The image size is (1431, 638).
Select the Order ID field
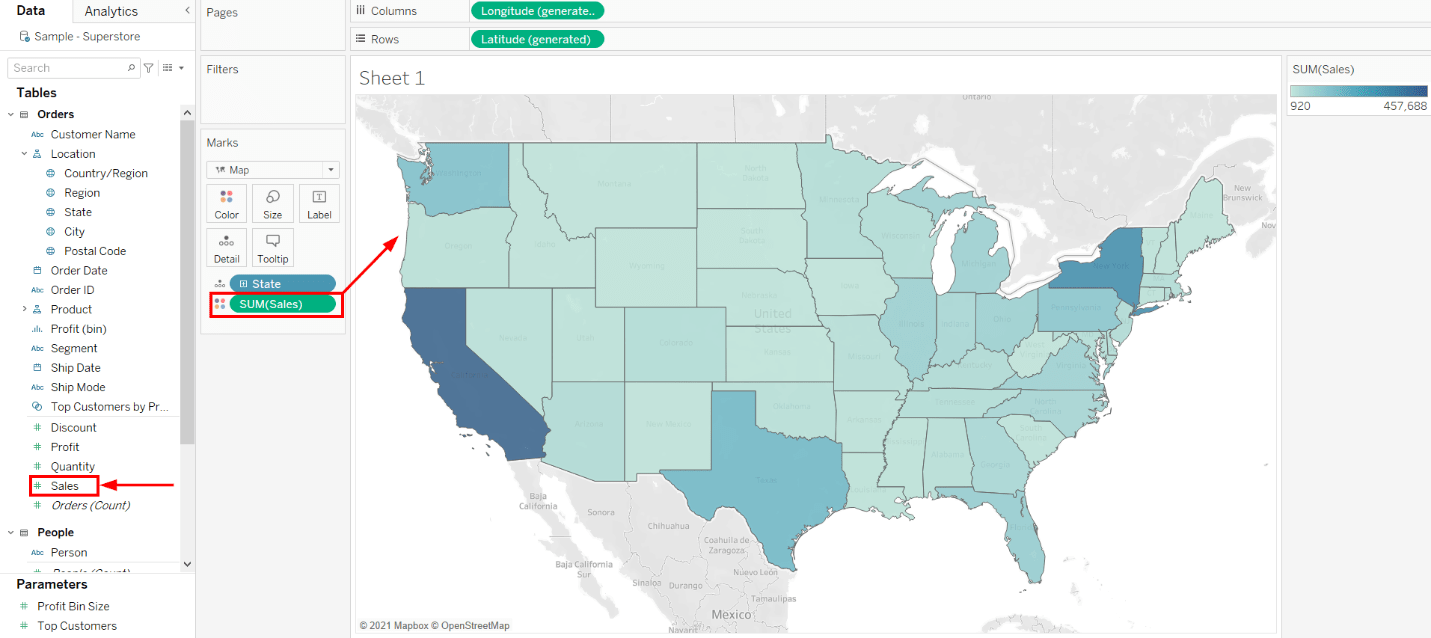[72, 290]
